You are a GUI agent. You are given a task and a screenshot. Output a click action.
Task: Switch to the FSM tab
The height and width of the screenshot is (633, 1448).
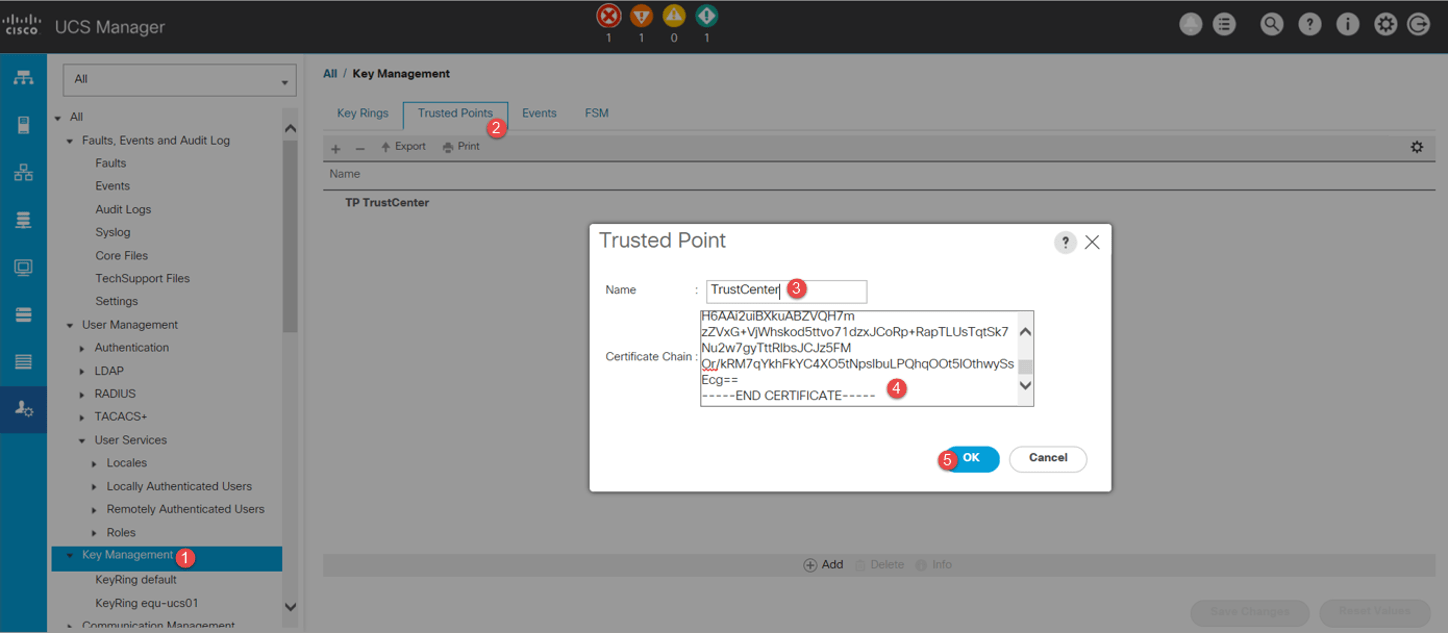point(596,114)
